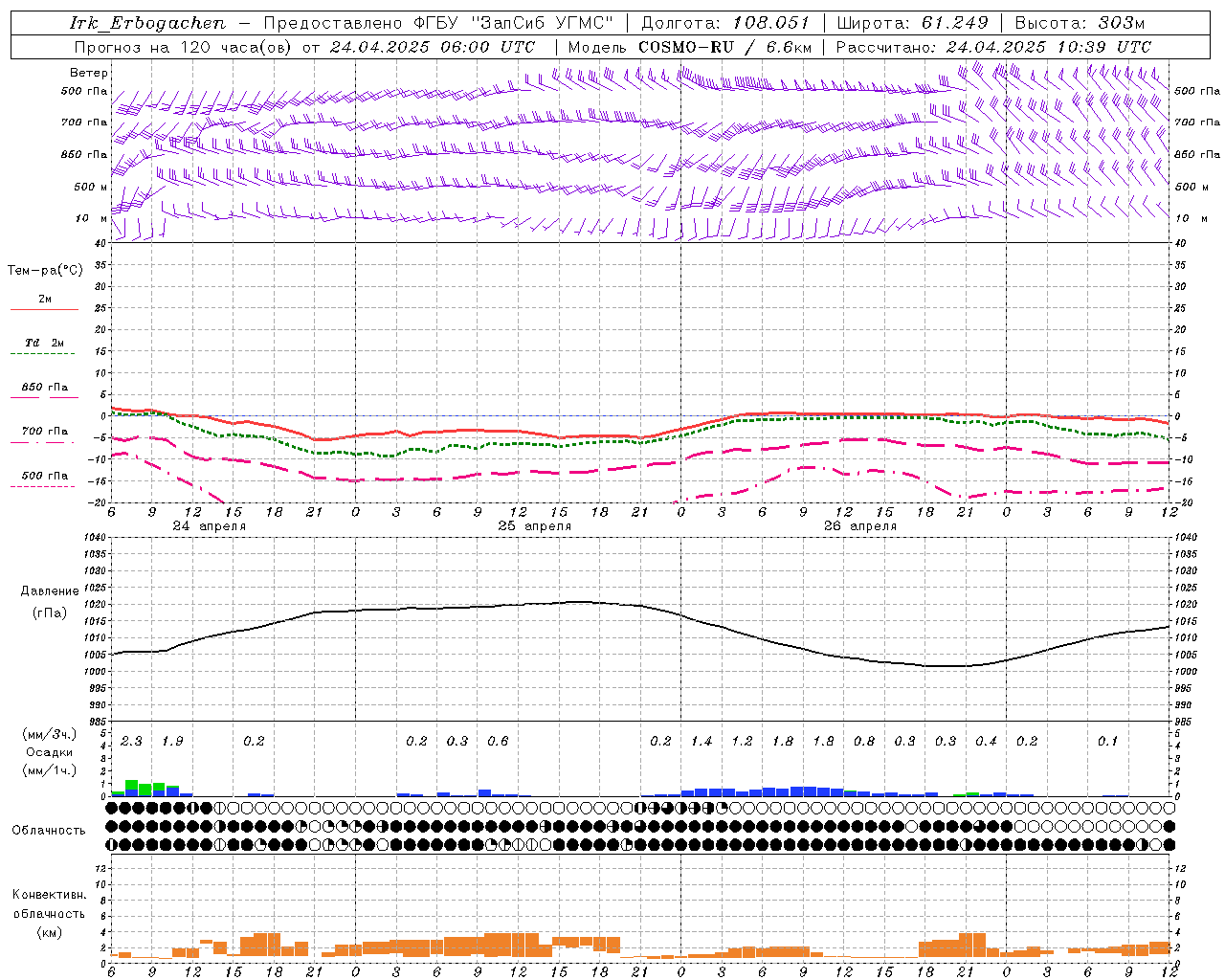This screenshot has height=980, width=1225.
Task: Click the "Тем-ра(°C)" temperature panel label
Action: click(45, 271)
